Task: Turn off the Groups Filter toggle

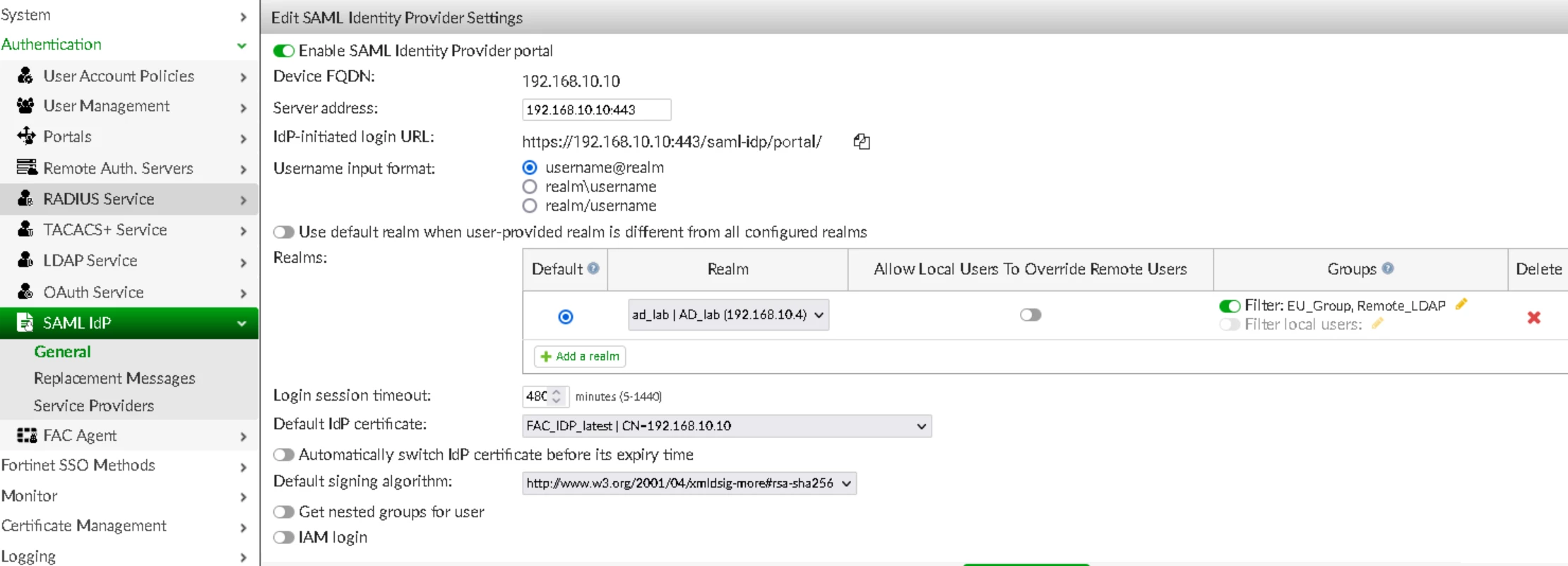Action: (x=1230, y=305)
